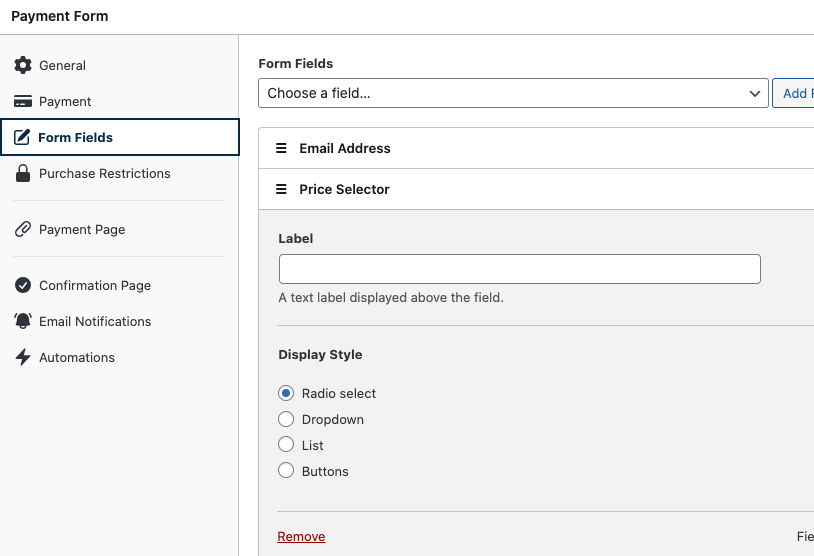Screen dimensions: 814x556
Task: Open the Choose a field dropdown
Action: 513,93
